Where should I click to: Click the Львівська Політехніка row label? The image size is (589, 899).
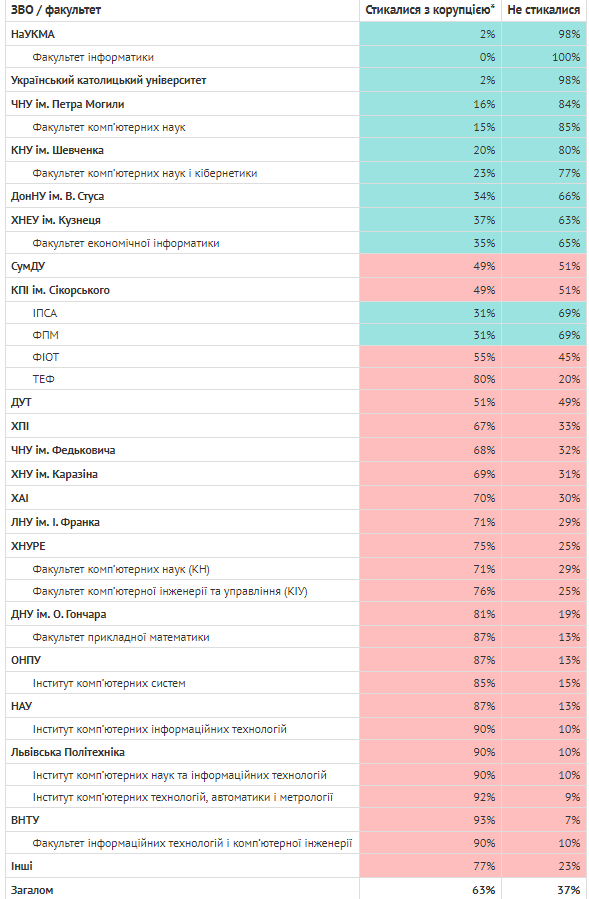tap(68, 752)
